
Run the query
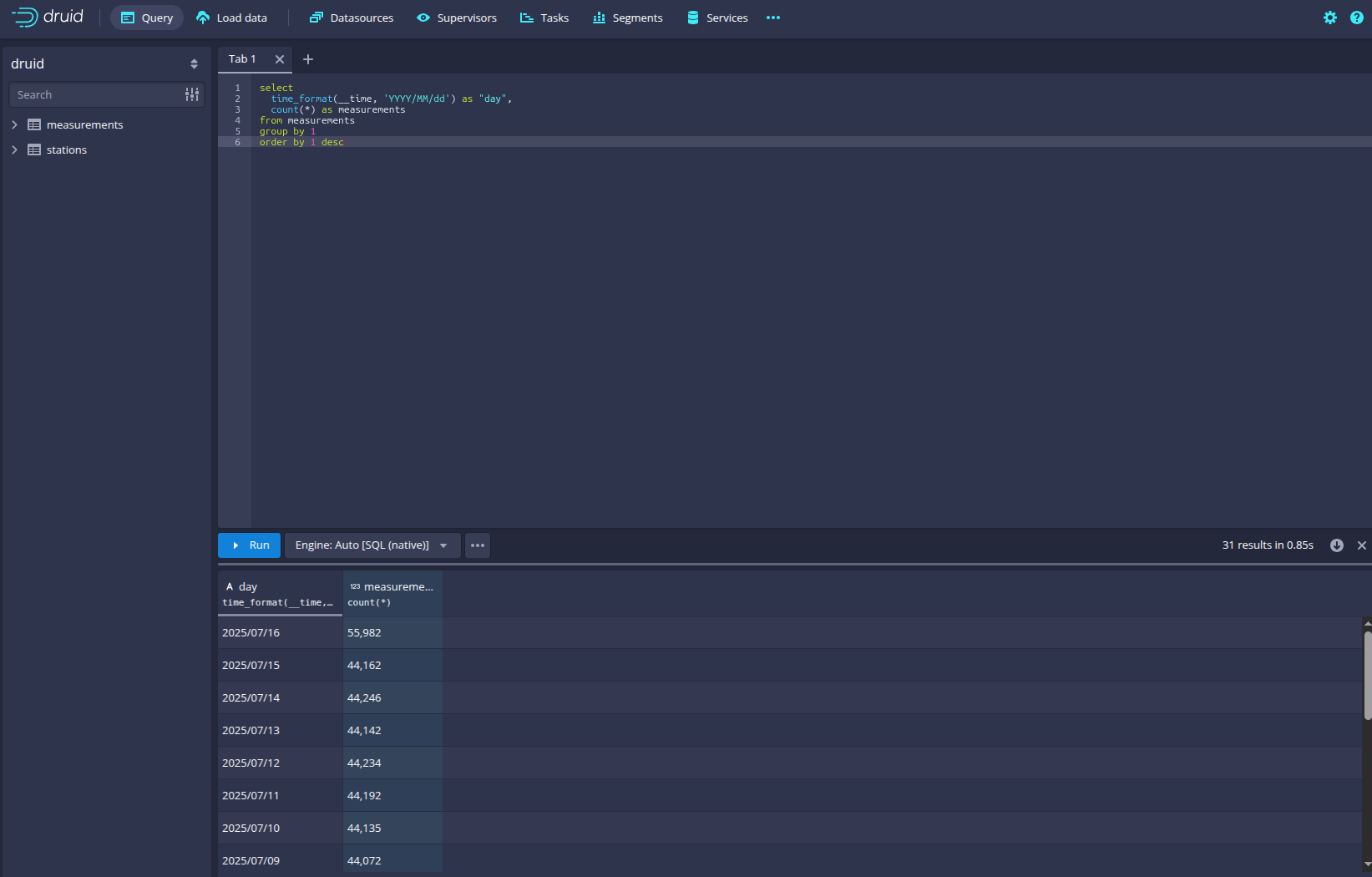pos(250,545)
